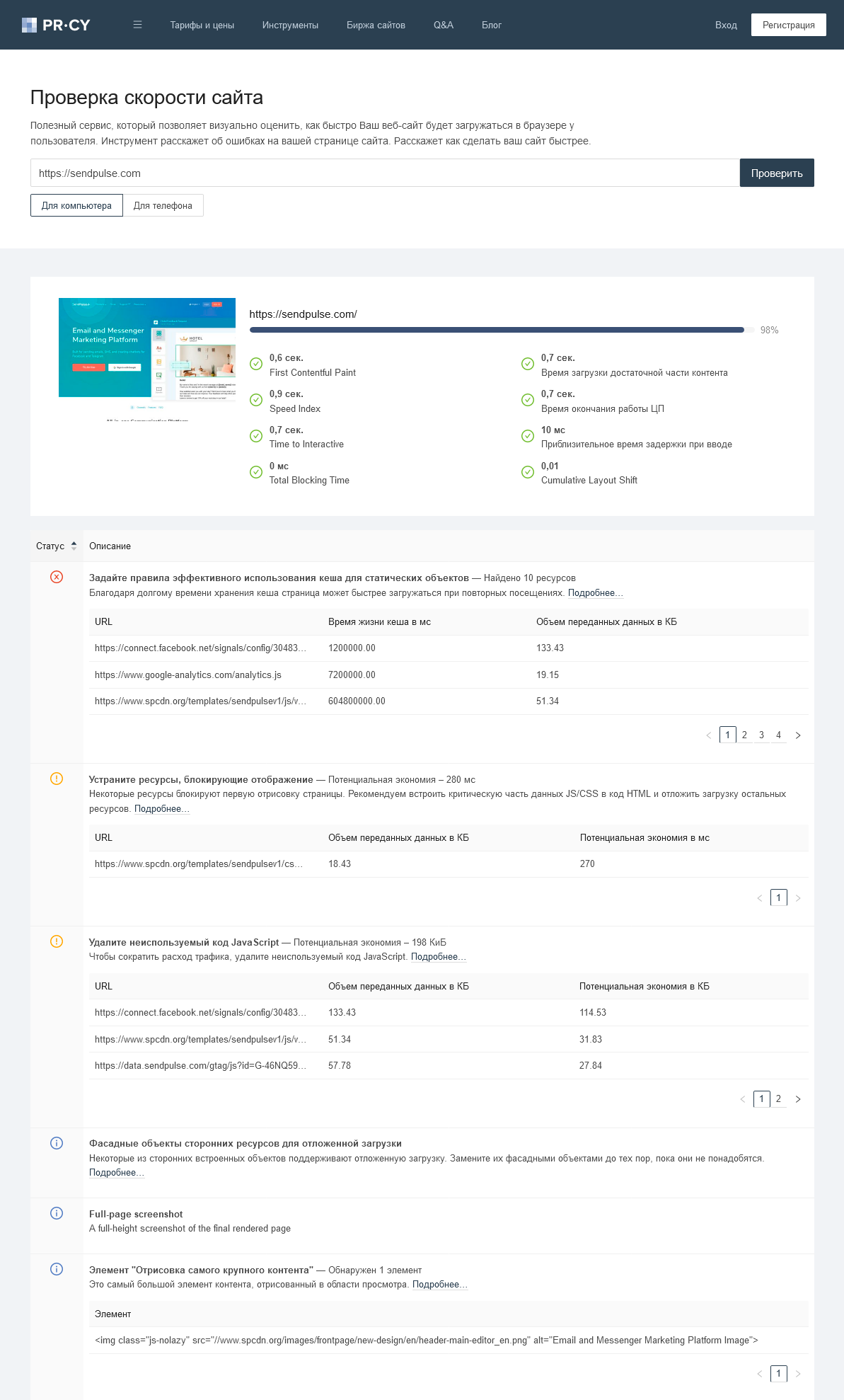
Task: Click google-analytics.com/analytics.js URL row
Action: [x=449, y=675]
